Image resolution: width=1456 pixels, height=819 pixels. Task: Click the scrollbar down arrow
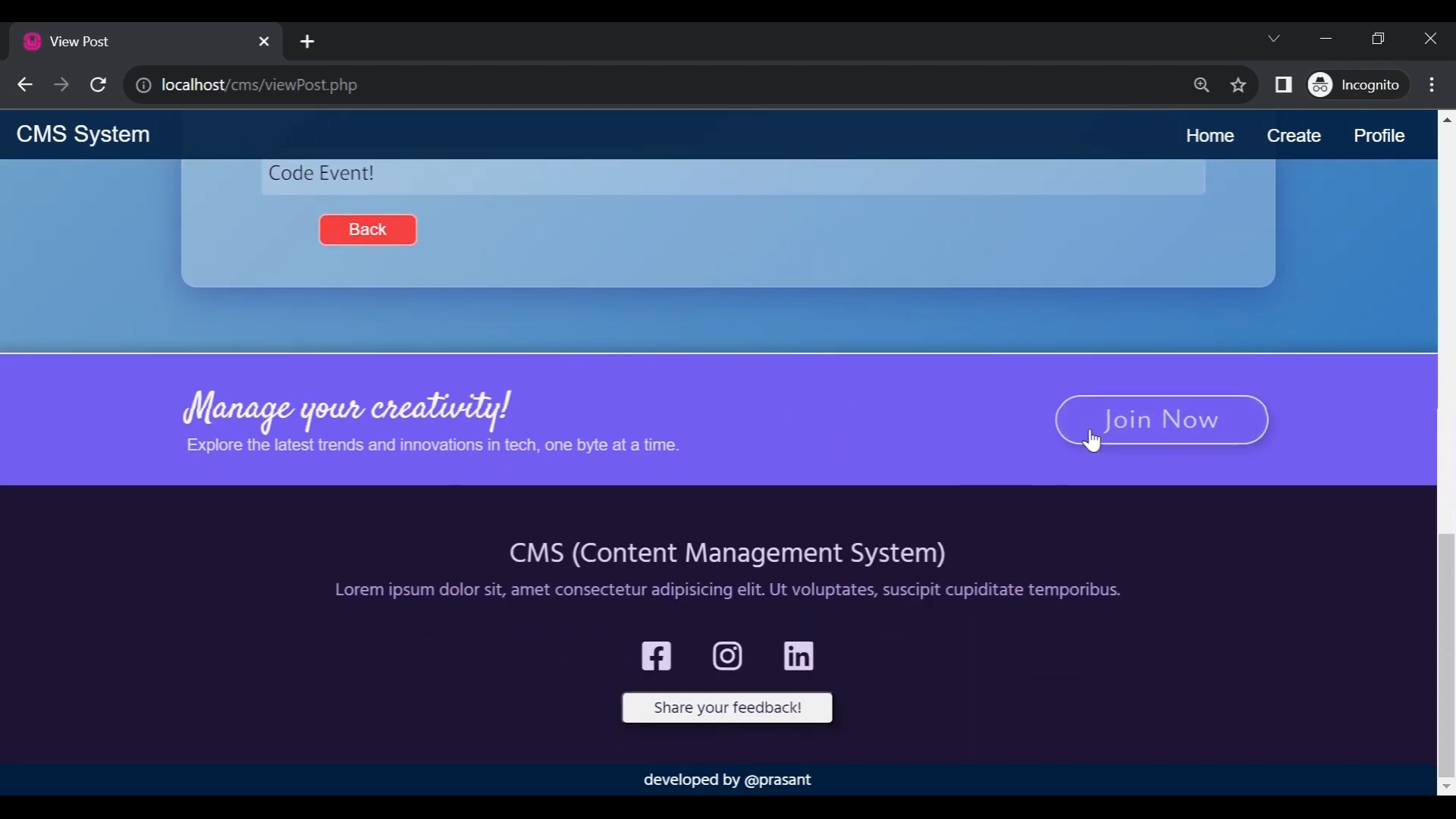pos(1447,788)
